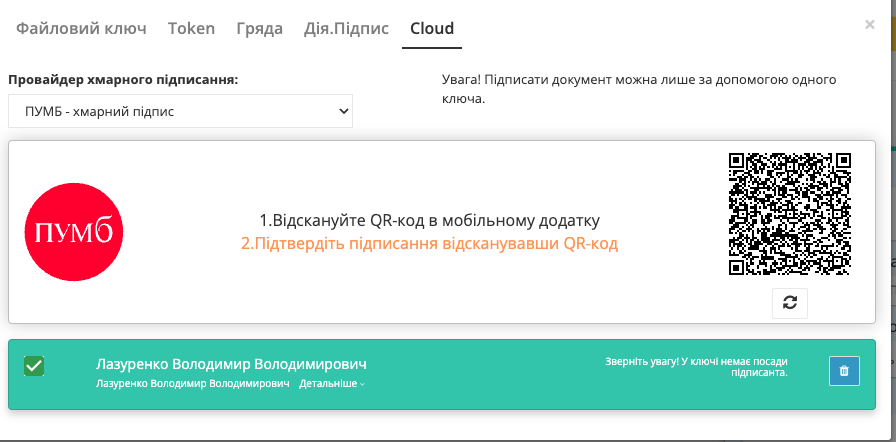Click the Провайдер хмарного підписання label

[123, 80]
